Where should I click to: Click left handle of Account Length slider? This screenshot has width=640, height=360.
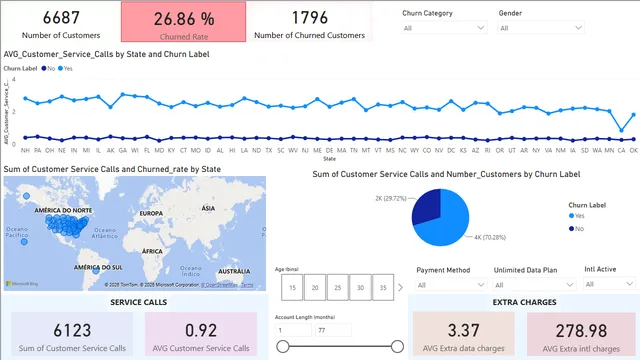coord(282,347)
